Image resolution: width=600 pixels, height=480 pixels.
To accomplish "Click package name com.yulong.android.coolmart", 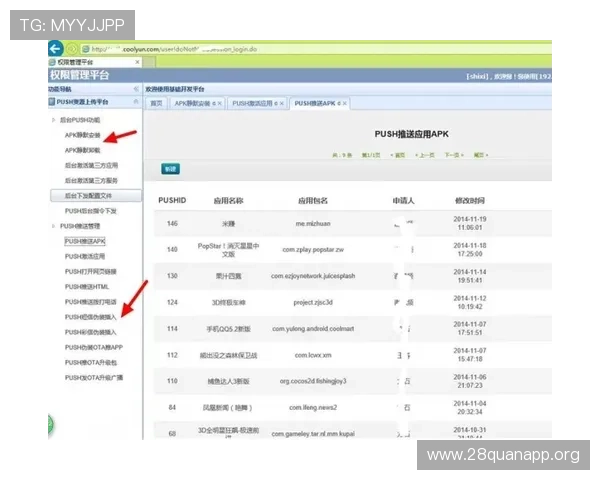I will 313,329.
